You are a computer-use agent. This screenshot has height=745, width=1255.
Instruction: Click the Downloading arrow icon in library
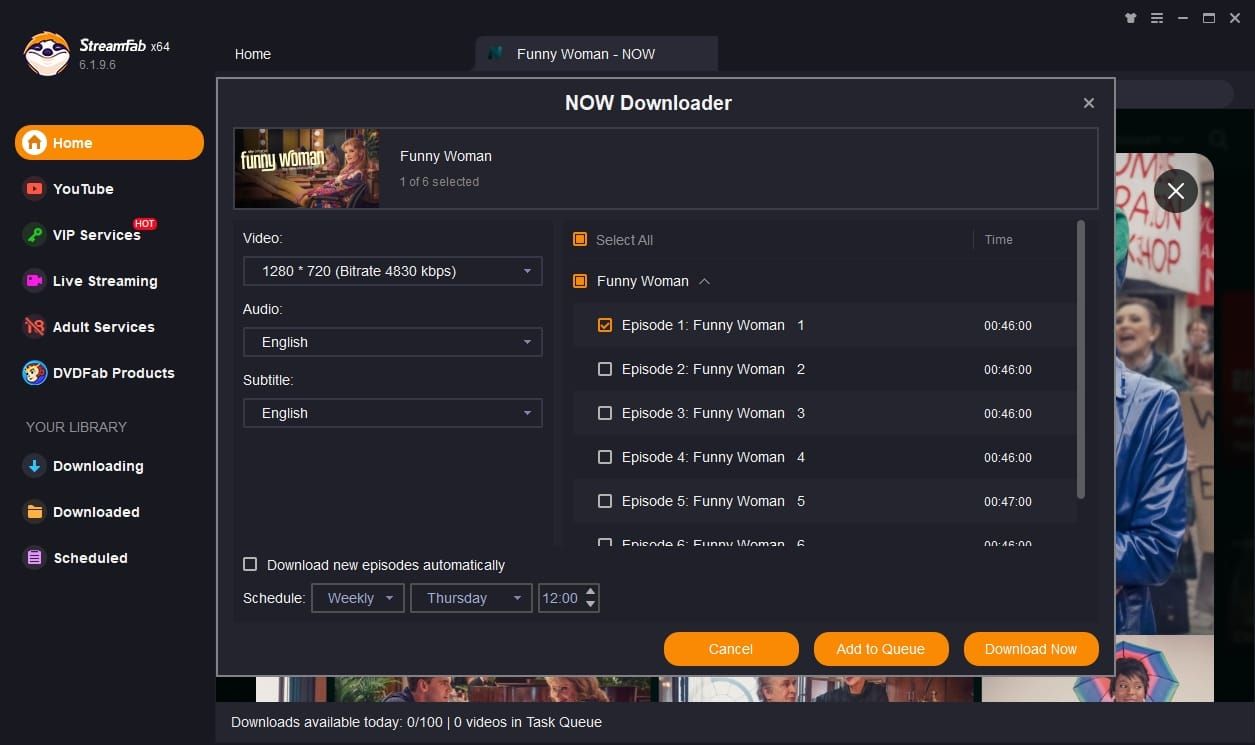[x=35, y=466]
